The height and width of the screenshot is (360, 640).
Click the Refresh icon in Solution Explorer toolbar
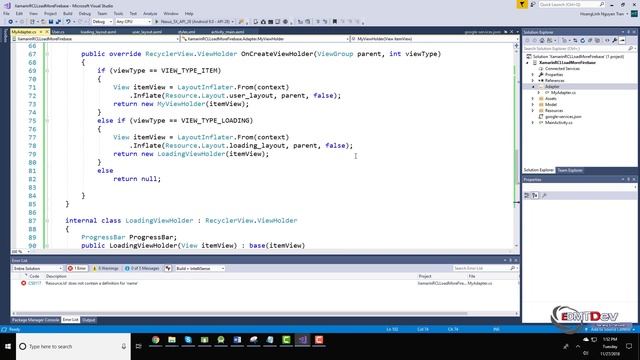(x=582, y=40)
